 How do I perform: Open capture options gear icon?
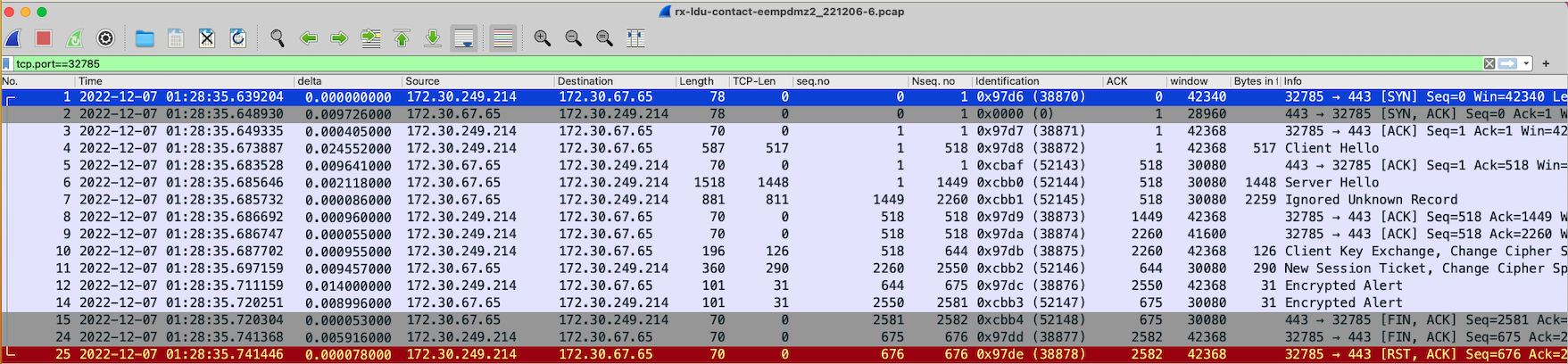coord(105,38)
